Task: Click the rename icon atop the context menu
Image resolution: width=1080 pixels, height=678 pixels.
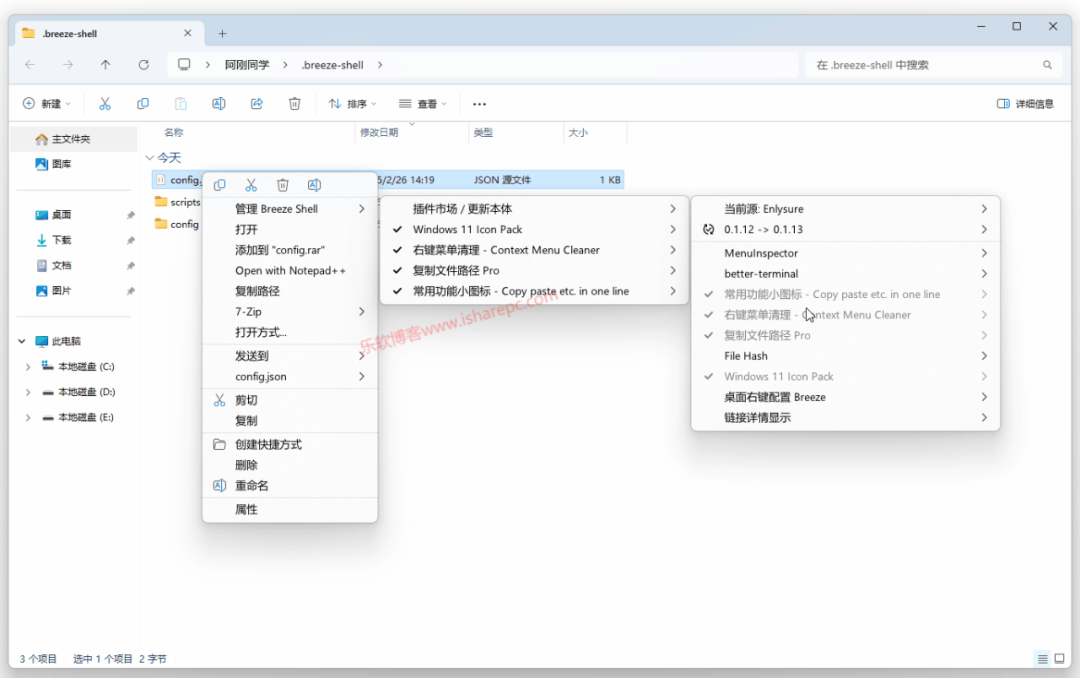Action: pos(314,185)
